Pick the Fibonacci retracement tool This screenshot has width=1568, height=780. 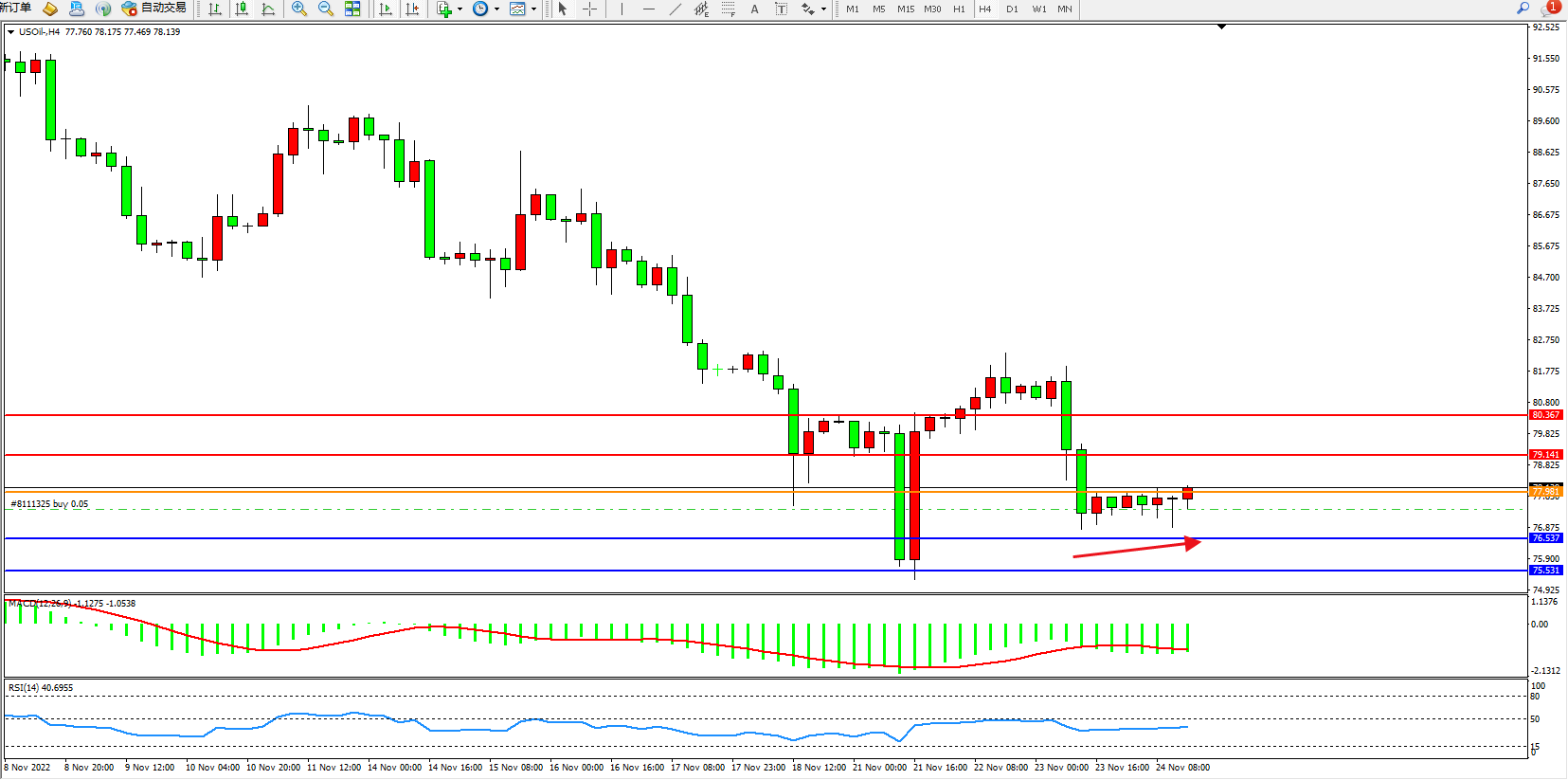[728, 9]
